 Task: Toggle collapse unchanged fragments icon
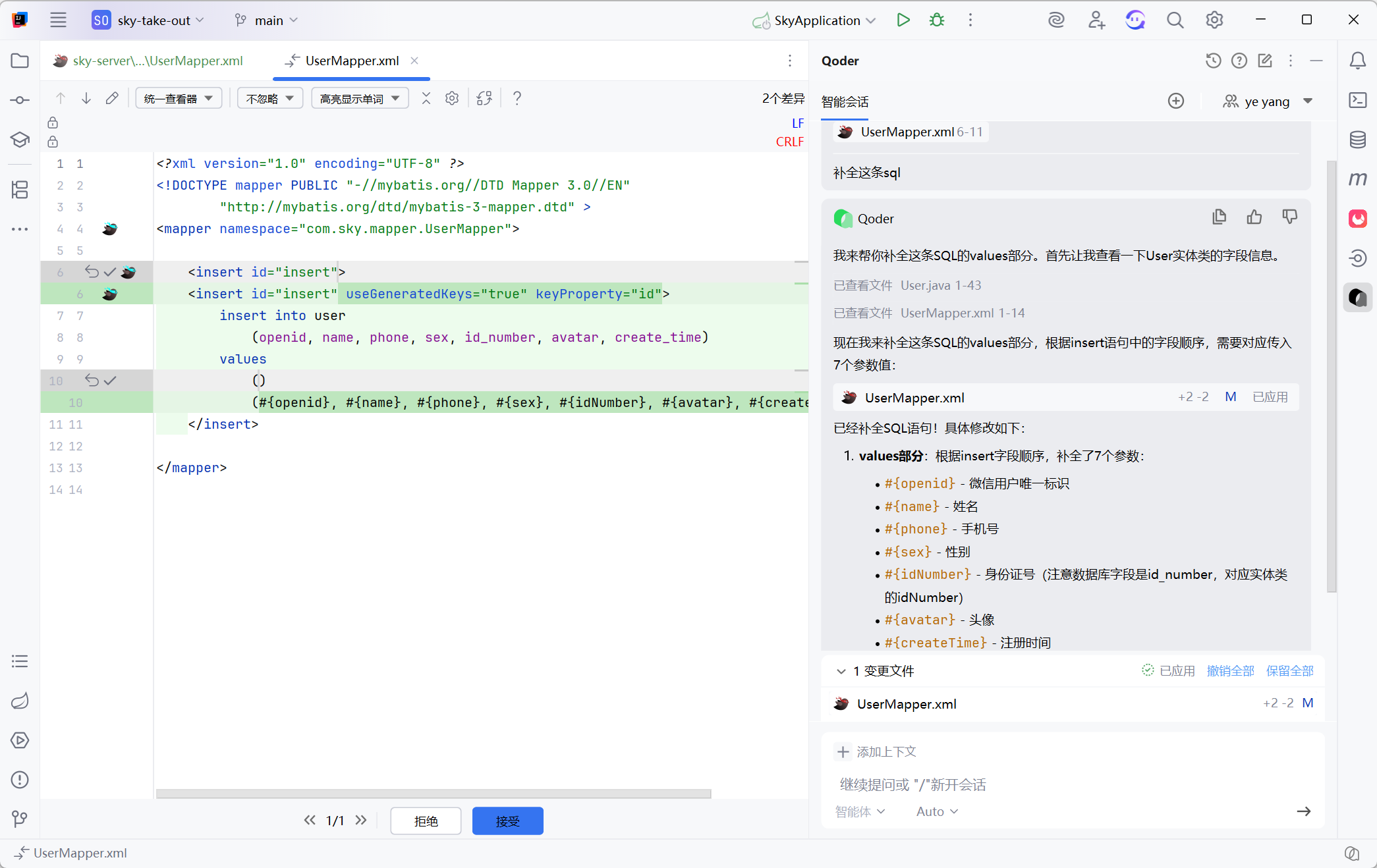click(426, 99)
